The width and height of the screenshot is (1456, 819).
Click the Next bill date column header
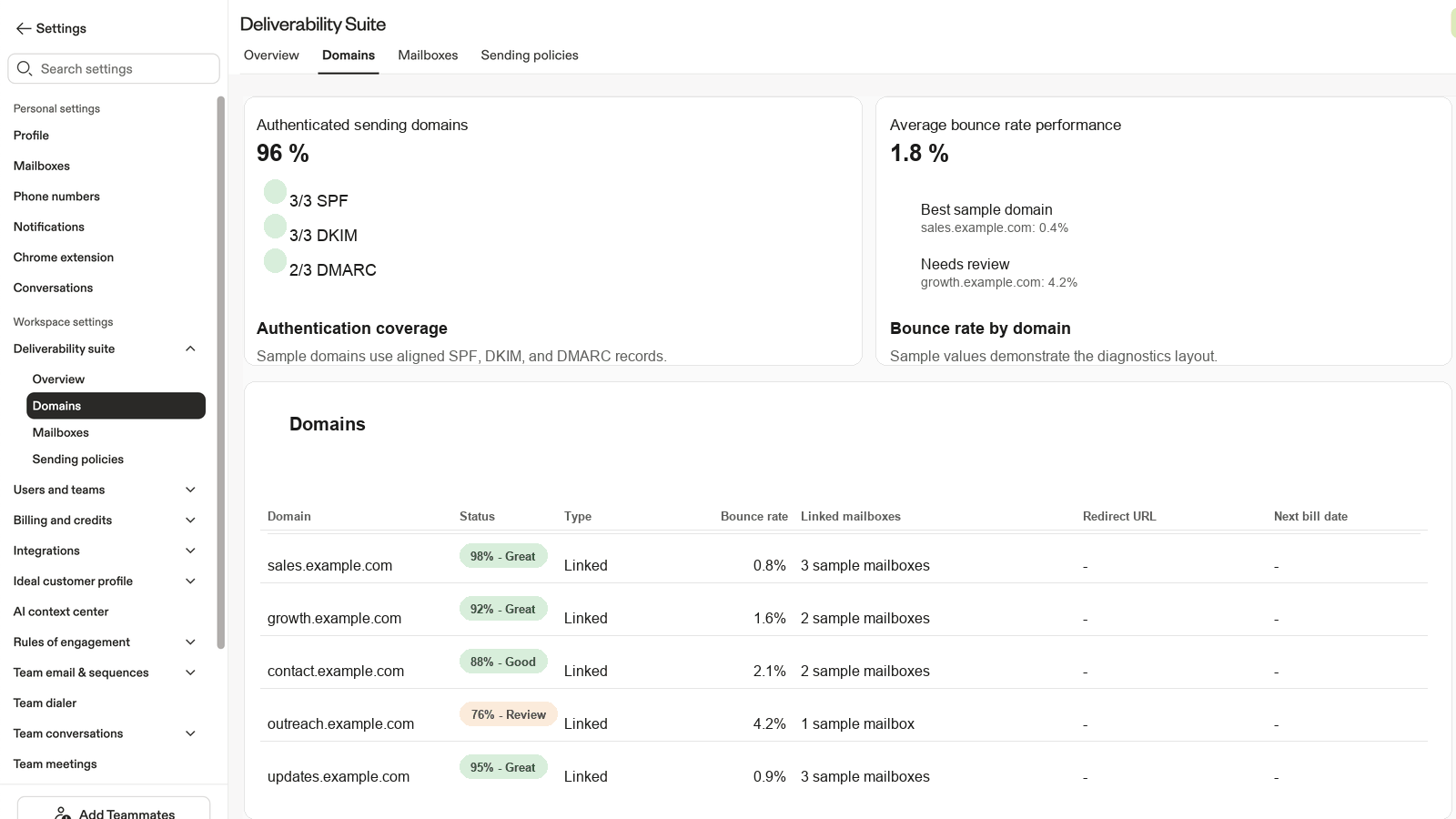1310,516
